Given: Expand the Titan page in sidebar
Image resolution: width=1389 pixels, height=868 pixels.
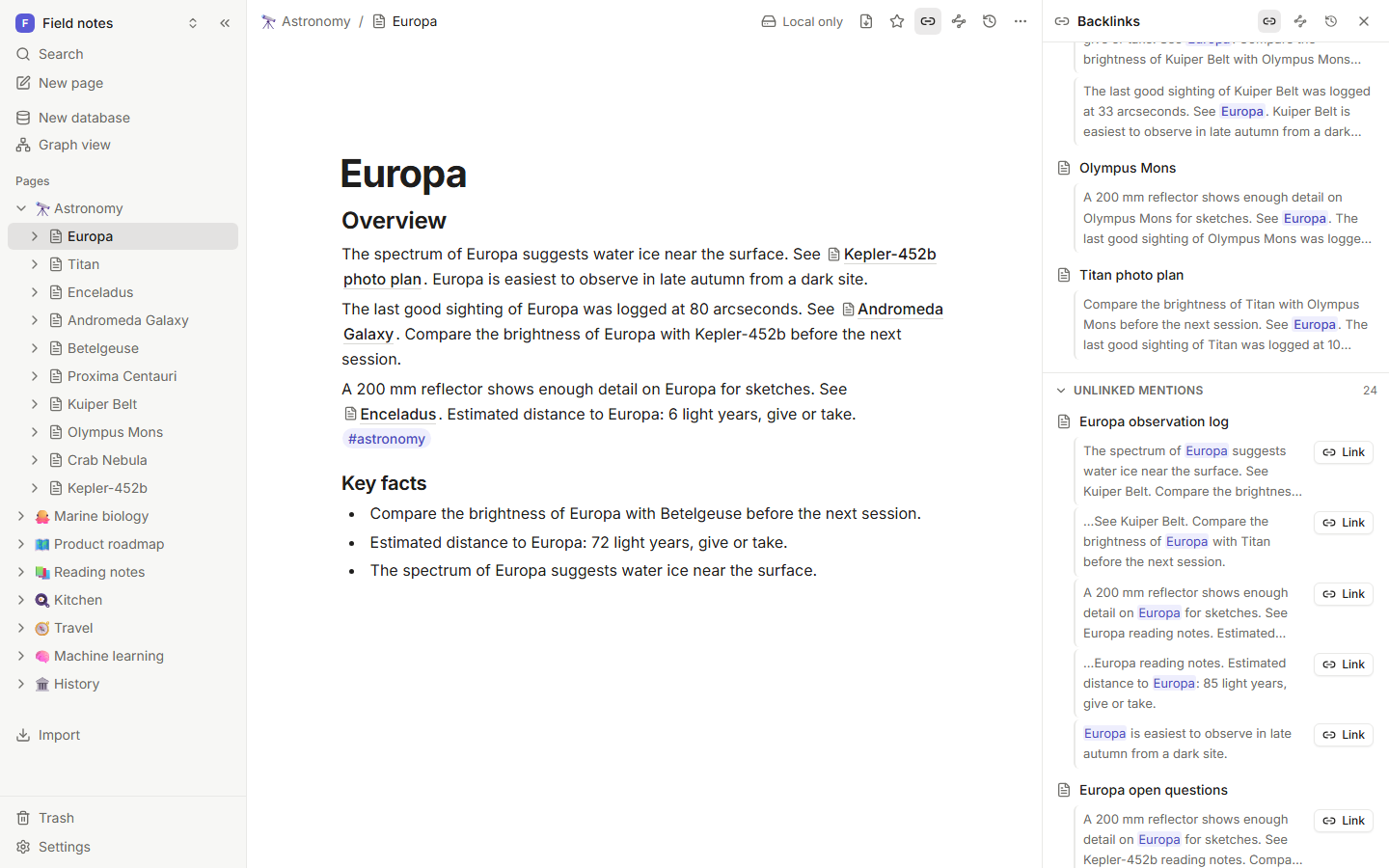Looking at the screenshot, I should 35,264.
